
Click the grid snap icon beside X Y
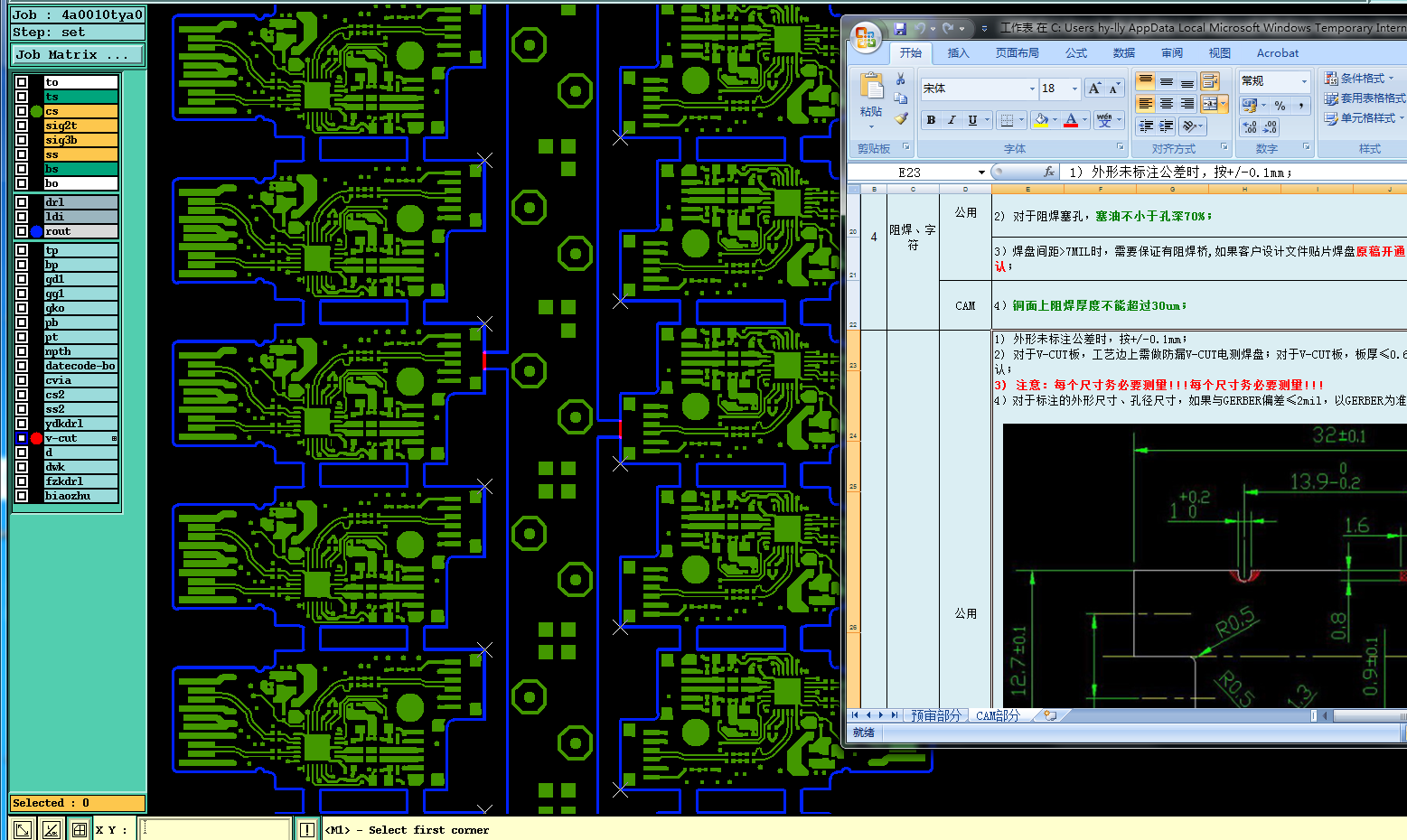click(x=80, y=829)
